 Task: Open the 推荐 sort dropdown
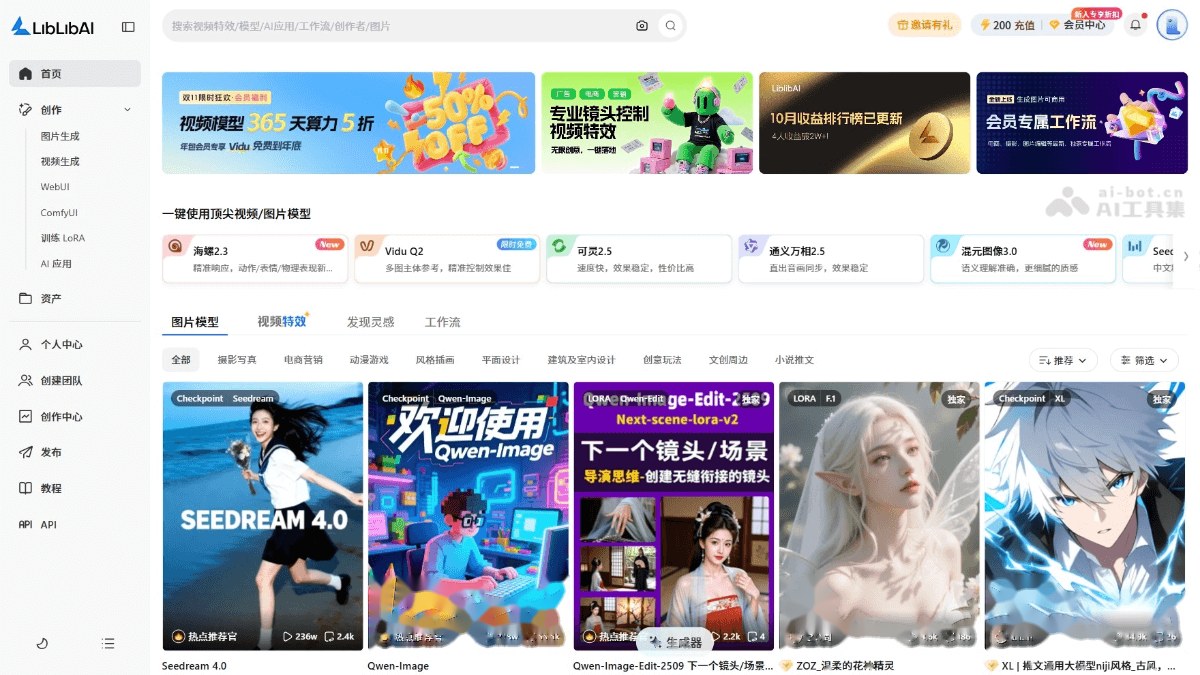[1062, 359]
